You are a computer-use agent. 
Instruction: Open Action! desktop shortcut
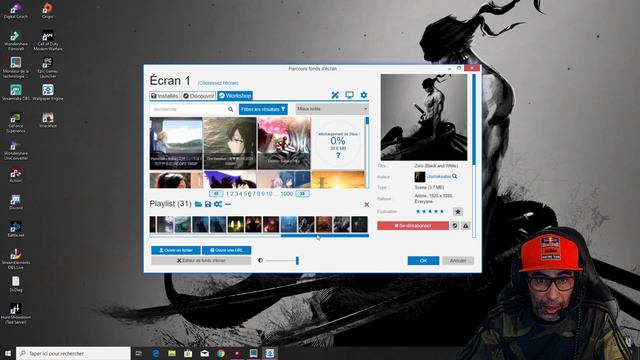pos(16,175)
